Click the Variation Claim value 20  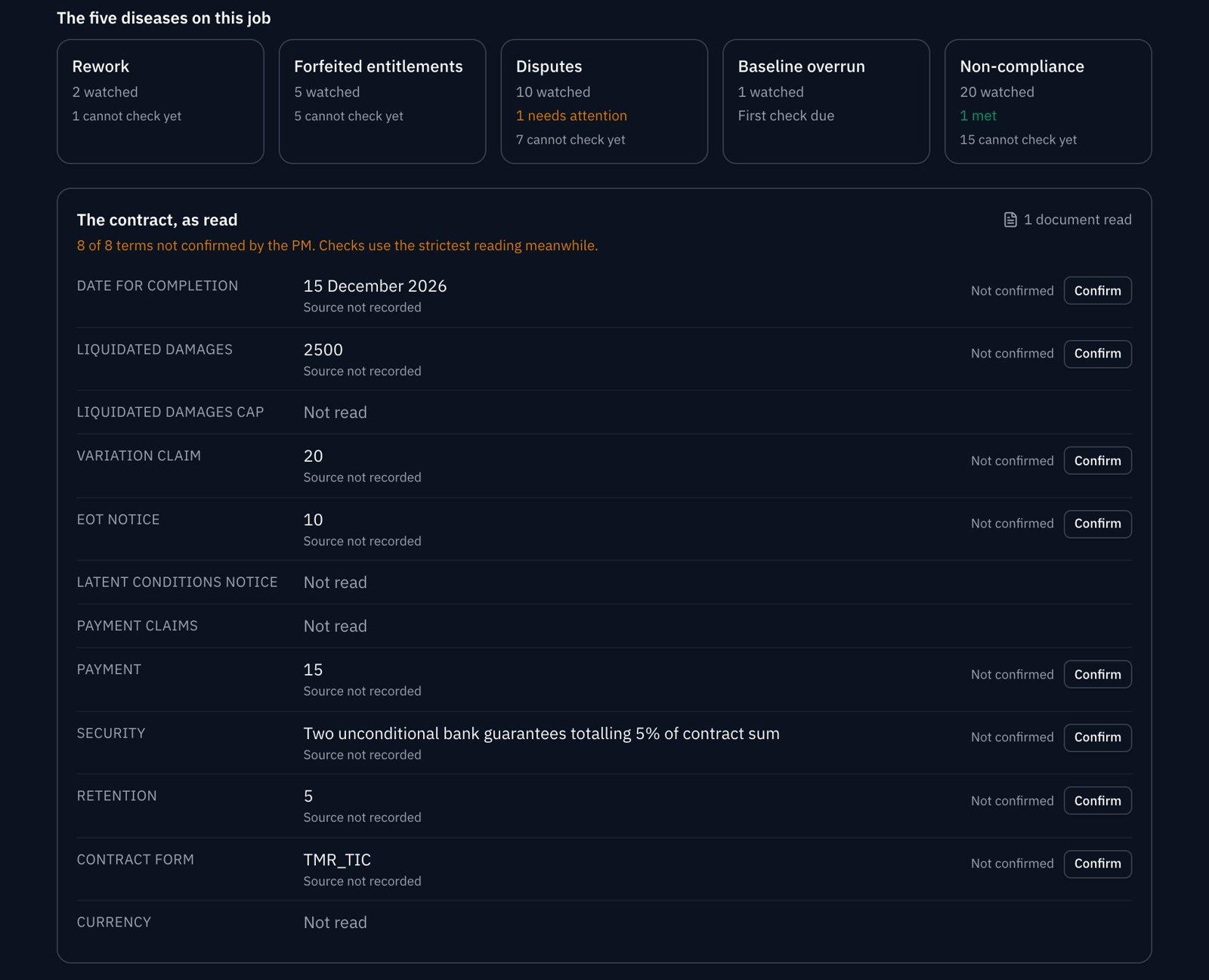pos(314,456)
